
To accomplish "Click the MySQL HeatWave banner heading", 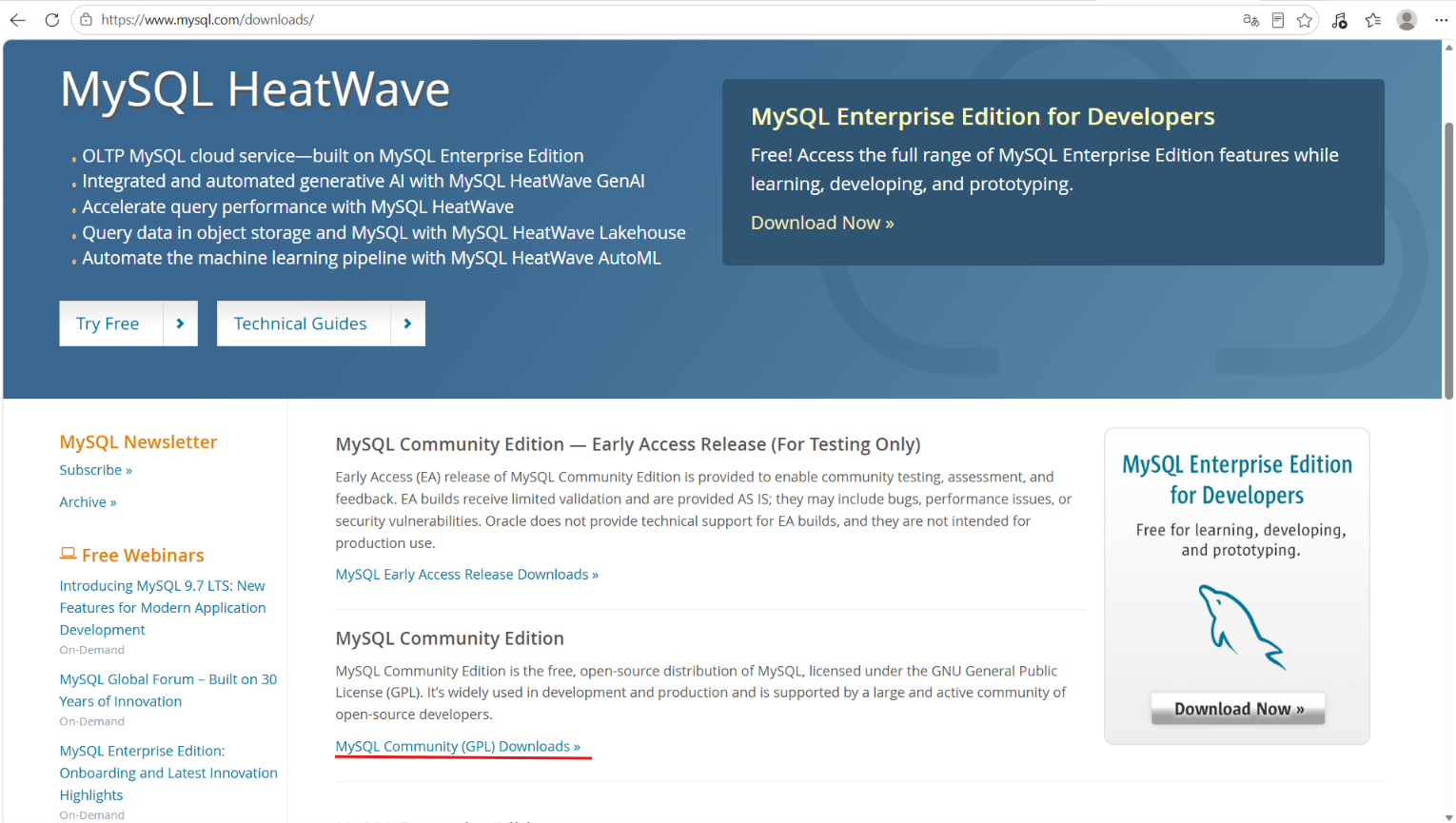I will (x=255, y=90).
